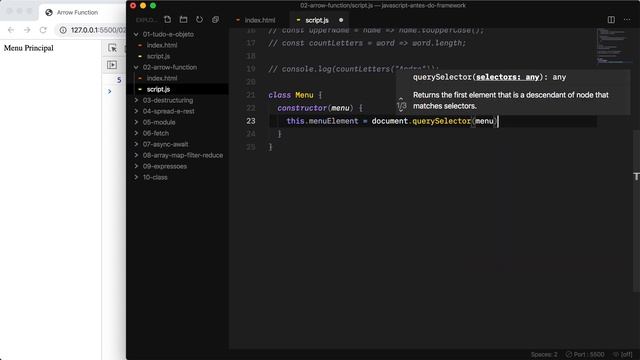Show previous signature in 1/3 tooltip
Screen dimensions: 640x360
(x=401, y=98)
